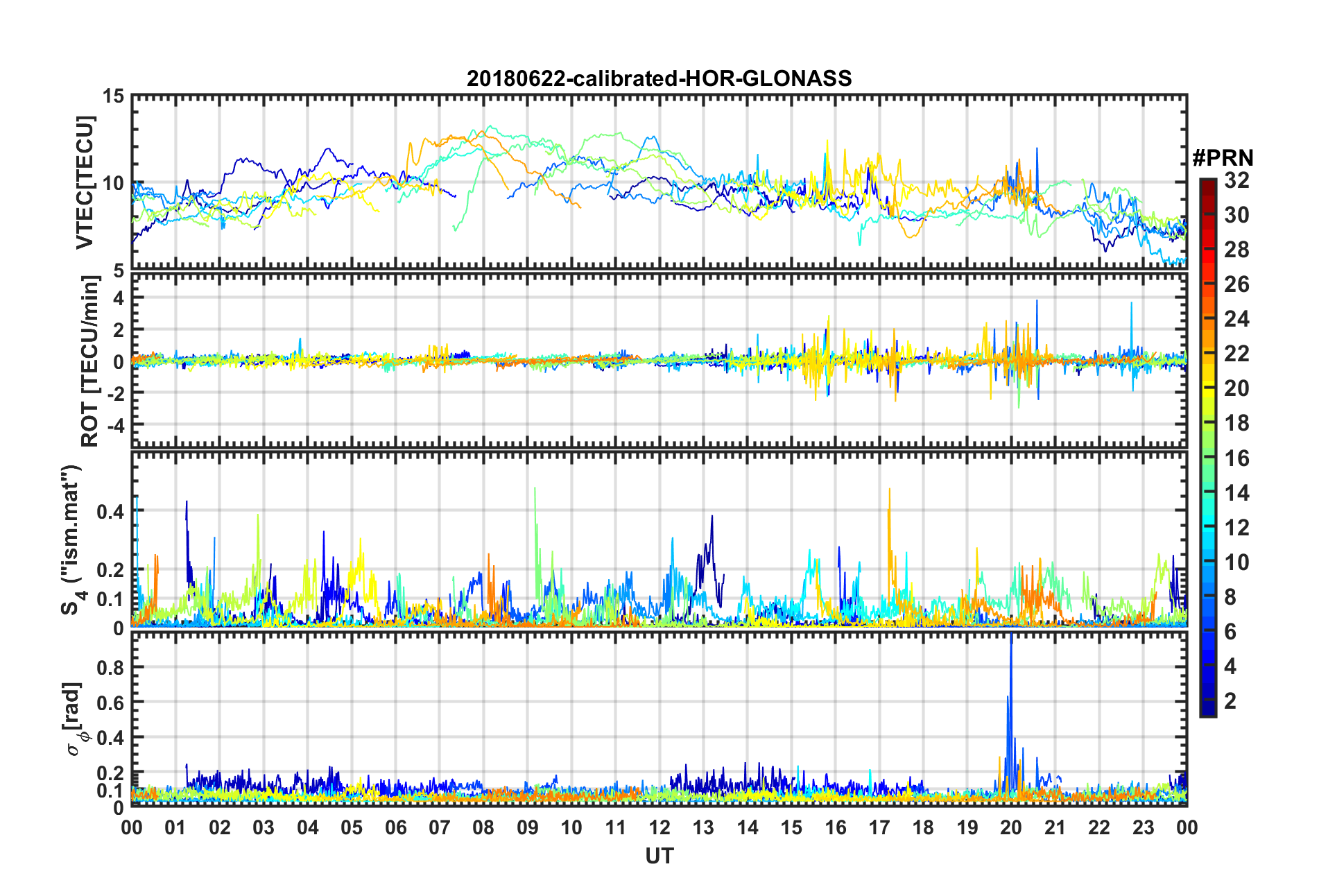Image resolution: width=1319 pixels, height=896 pixels.
Task: Click the 16 label on the PRN colorbar
Action: point(1236,458)
